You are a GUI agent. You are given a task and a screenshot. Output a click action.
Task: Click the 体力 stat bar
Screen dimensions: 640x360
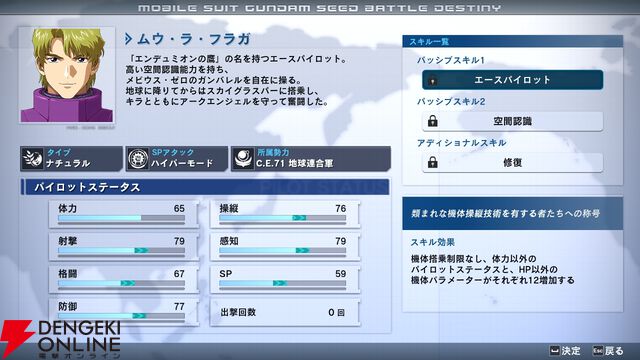(122, 218)
